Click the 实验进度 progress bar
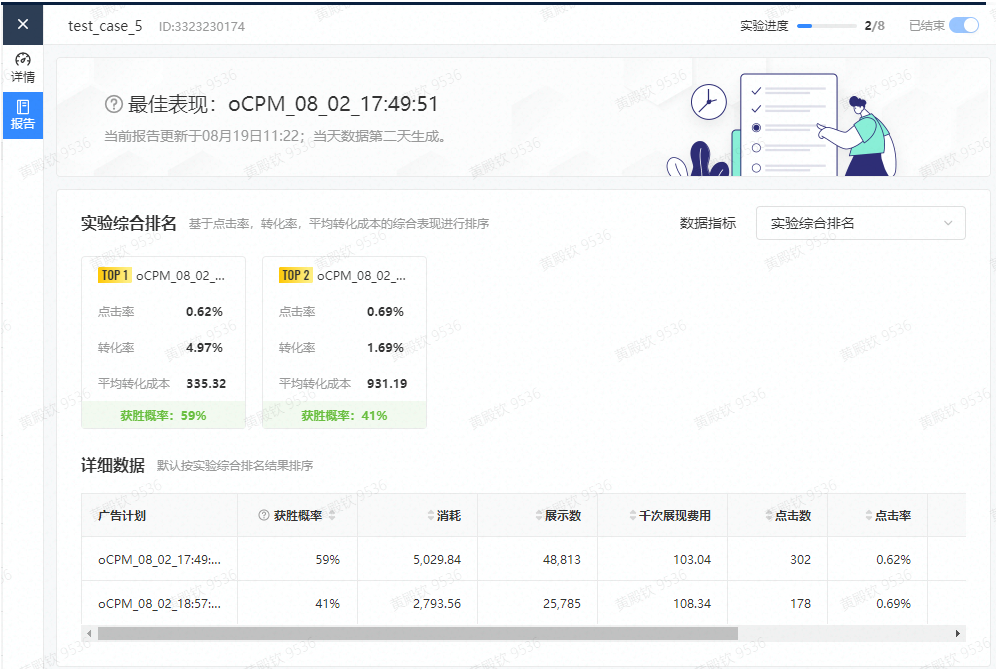Viewport: 996px width, 669px height. (x=826, y=26)
